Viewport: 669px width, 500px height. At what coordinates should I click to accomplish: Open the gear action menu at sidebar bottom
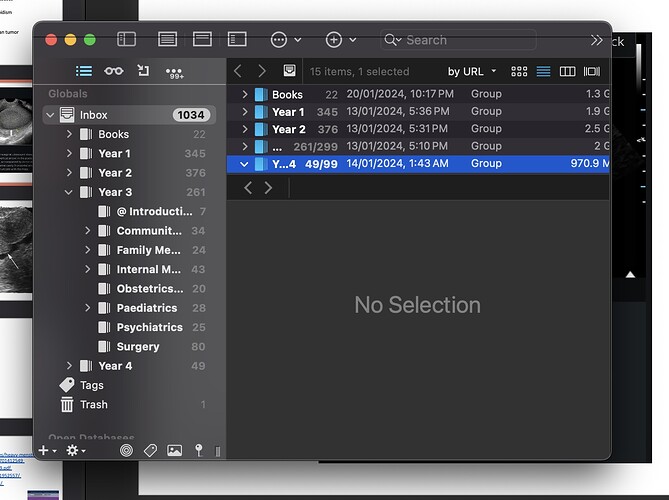point(73,451)
